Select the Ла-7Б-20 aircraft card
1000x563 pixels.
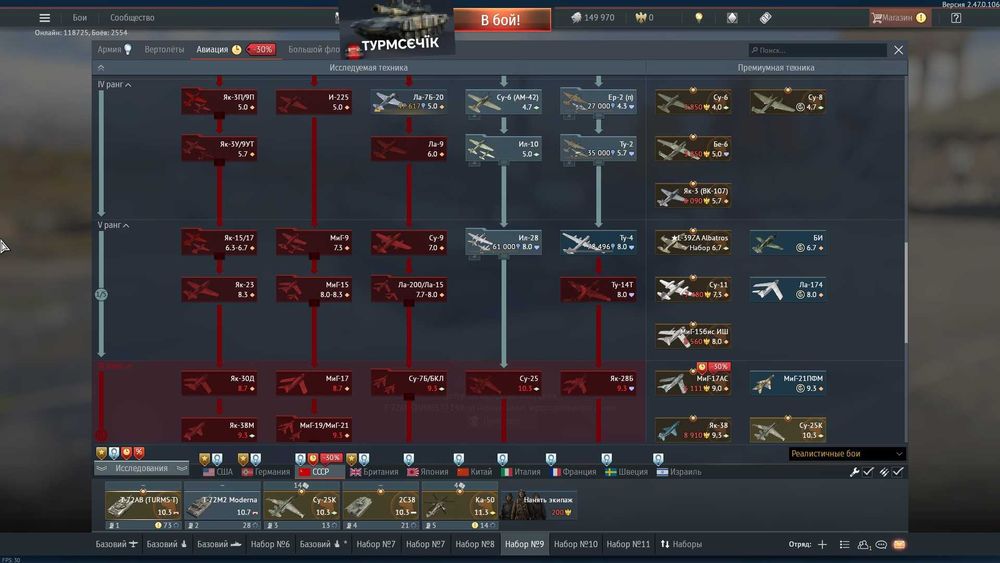(x=409, y=102)
